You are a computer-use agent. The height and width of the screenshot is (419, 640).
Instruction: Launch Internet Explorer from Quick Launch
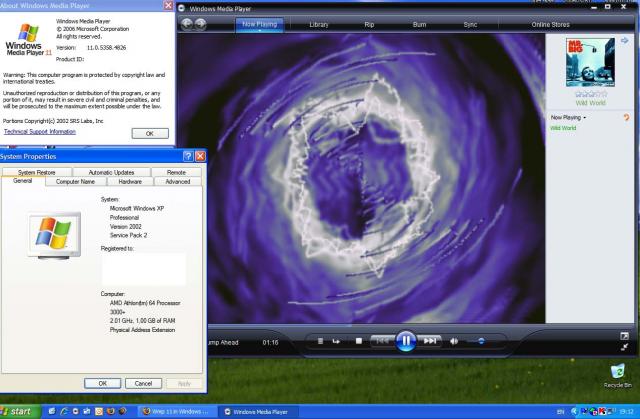[64, 412]
